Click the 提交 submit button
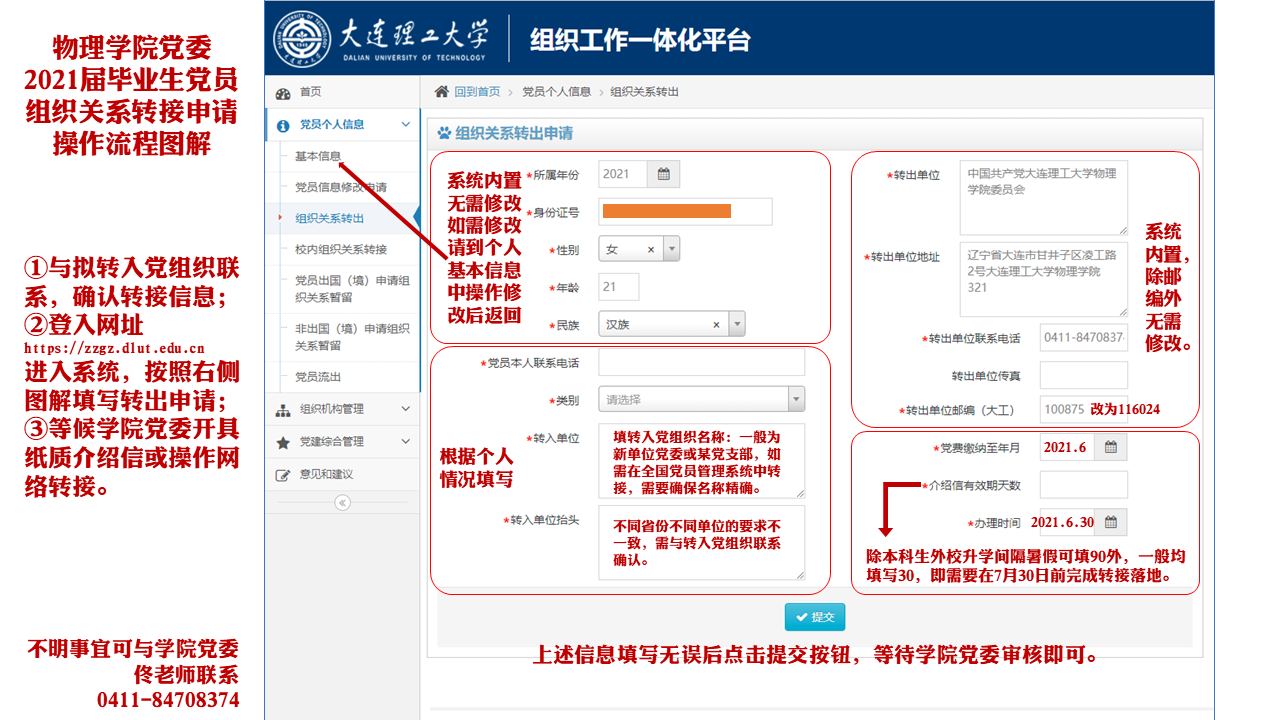The width and height of the screenshot is (1280, 720). pyautogui.click(x=814, y=617)
